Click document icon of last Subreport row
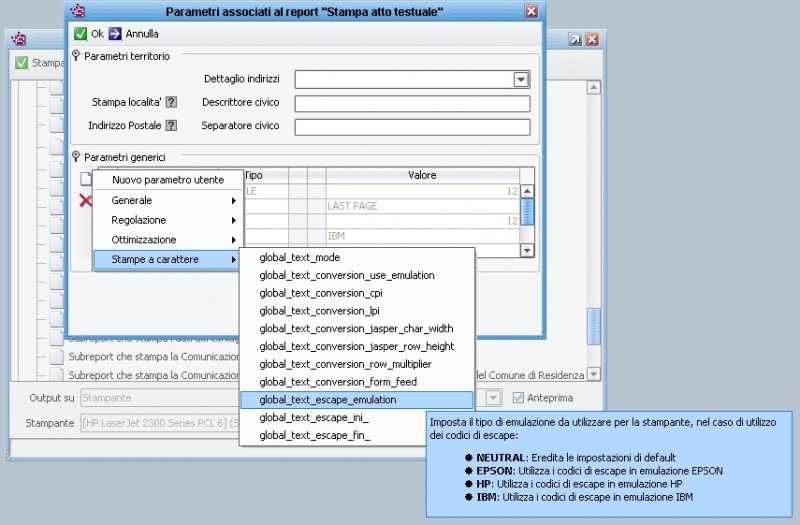This screenshot has width=800, height=525. pos(57,373)
